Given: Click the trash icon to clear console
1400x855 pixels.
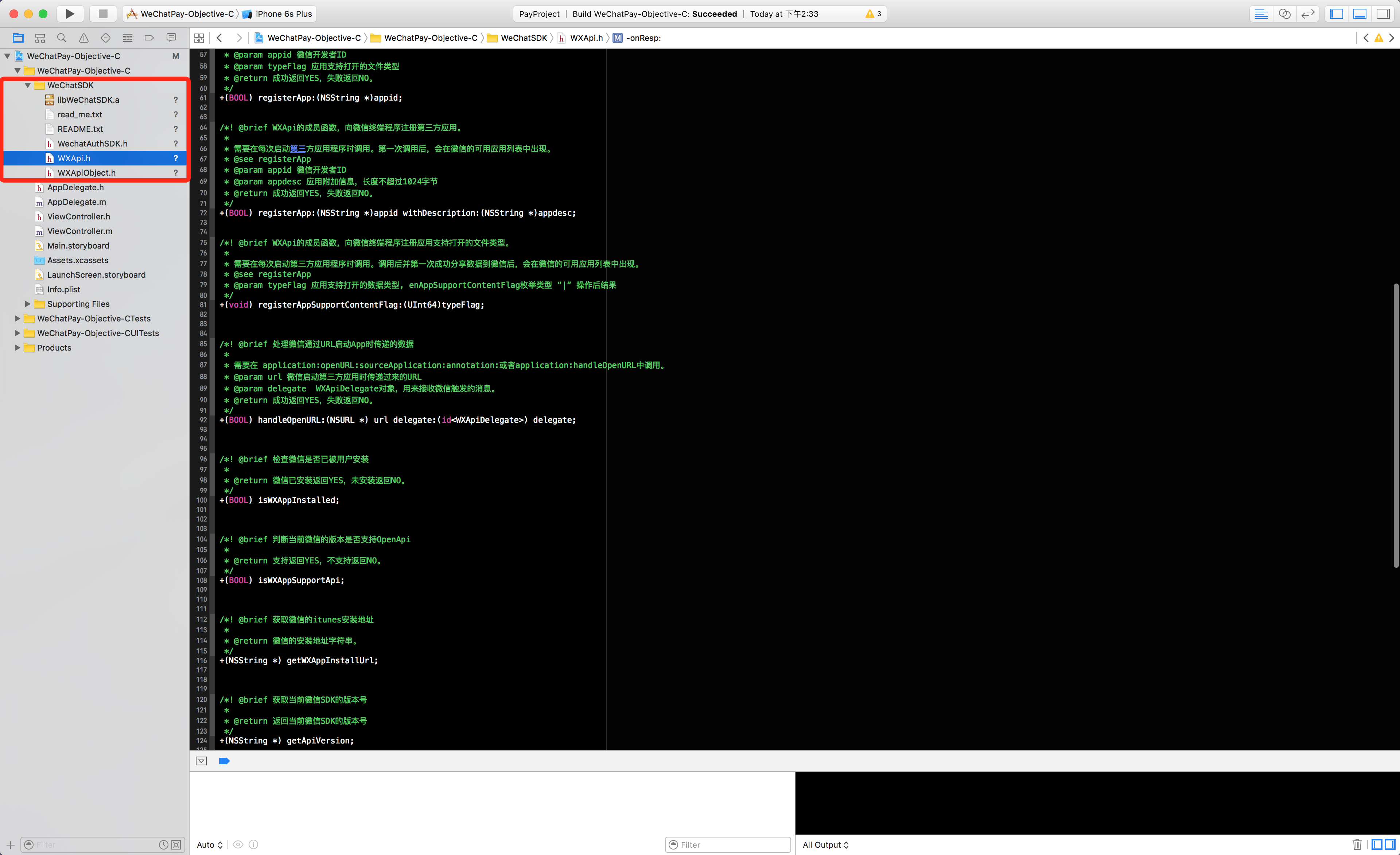Looking at the screenshot, I should 1357,844.
